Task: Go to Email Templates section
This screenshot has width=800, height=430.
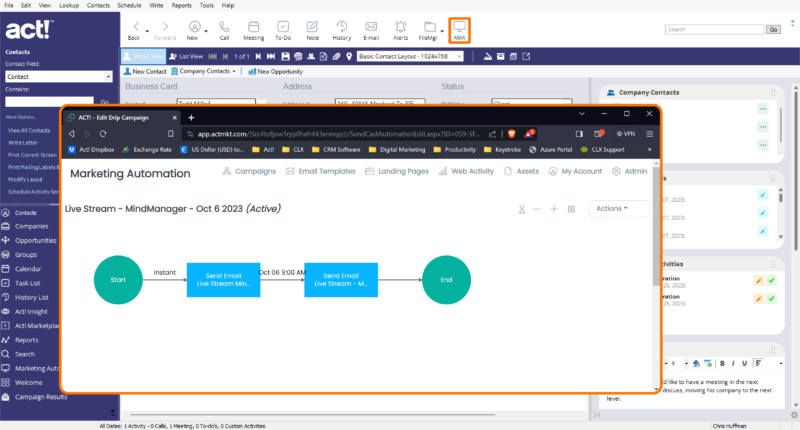Action: click(321, 171)
